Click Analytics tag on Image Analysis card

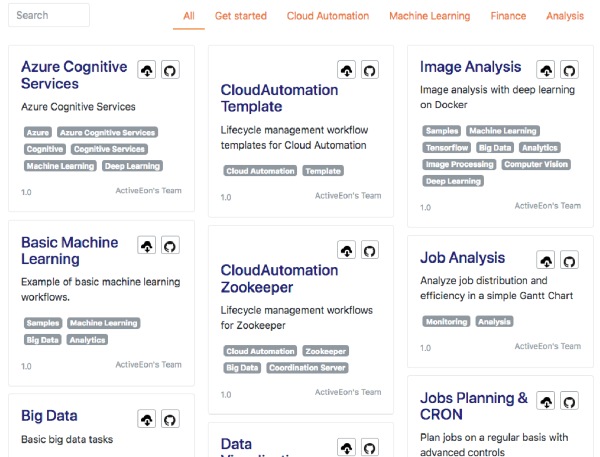[x=540, y=148]
